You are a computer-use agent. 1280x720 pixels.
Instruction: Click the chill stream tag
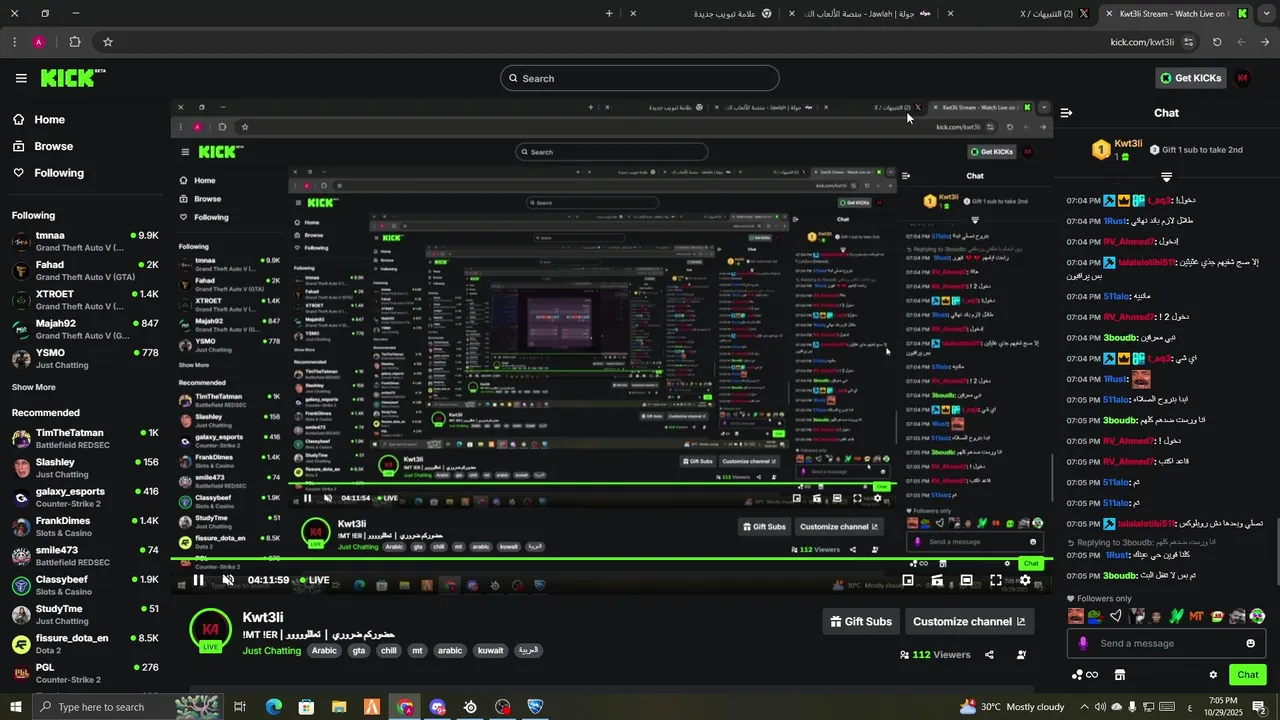click(x=389, y=651)
